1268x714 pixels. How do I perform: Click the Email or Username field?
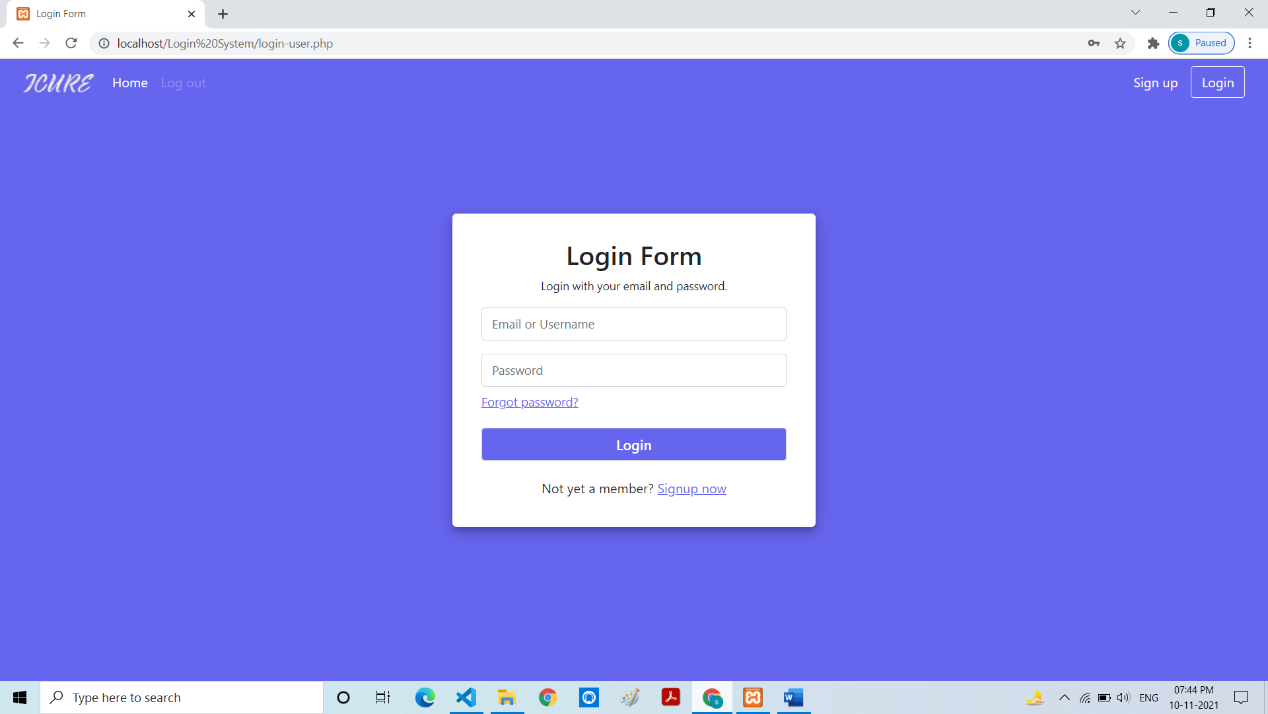tap(633, 324)
